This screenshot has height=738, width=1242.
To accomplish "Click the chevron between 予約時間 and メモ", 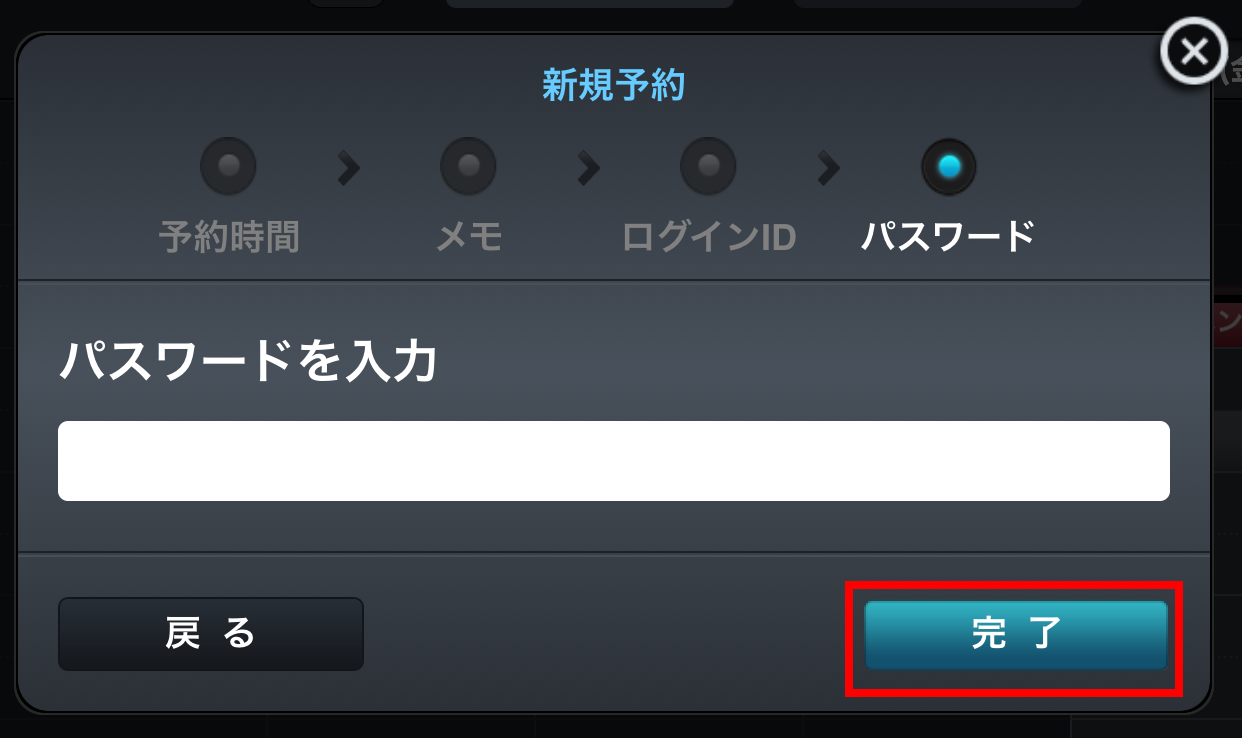I will (x=348, y=168).
